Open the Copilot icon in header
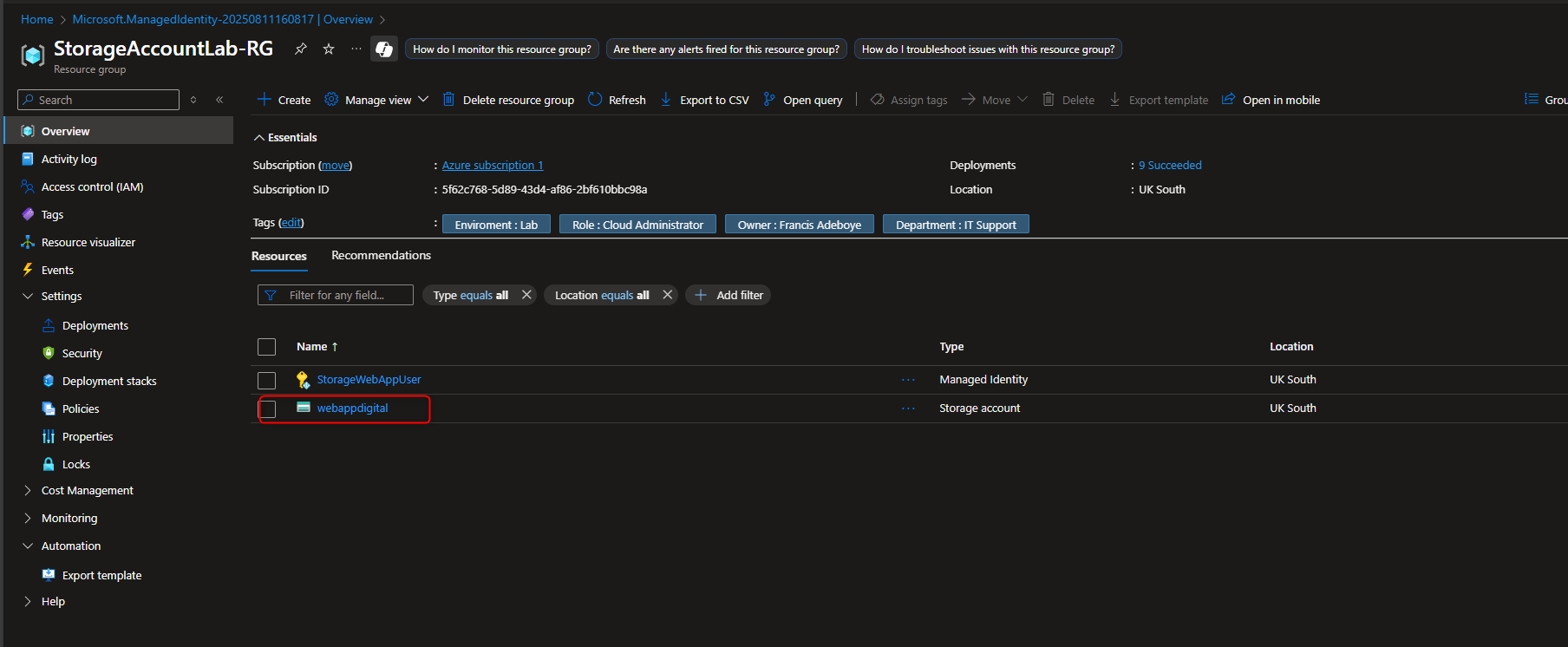The height and width of the screenshot is (647, 1568). tap(384, 49)
